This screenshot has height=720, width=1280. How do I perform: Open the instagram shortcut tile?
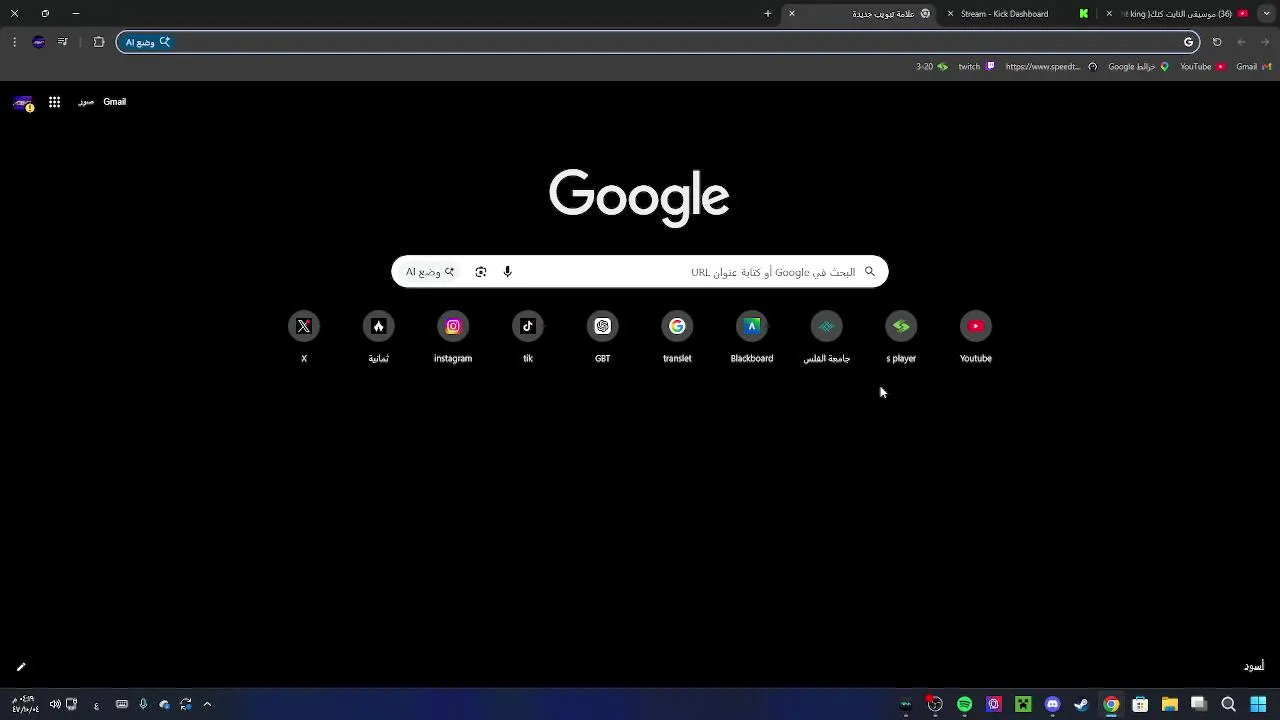[453, 338]
